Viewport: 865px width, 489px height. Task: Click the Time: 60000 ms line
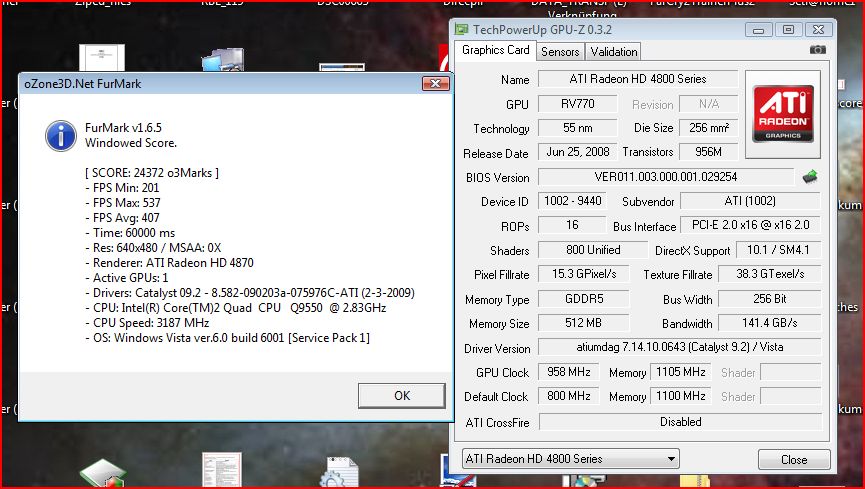[130, 232]
